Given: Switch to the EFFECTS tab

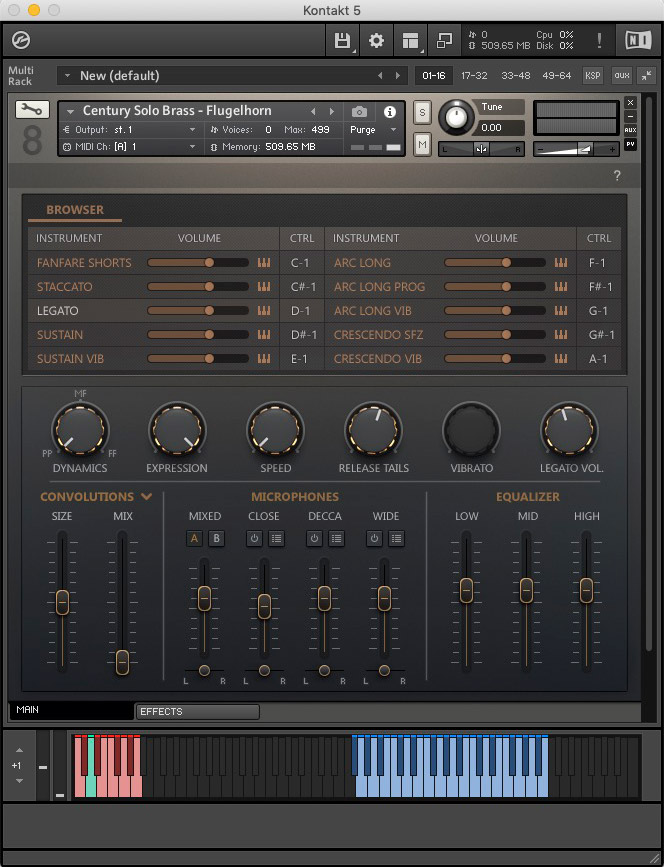Looking at the screenshot, I should click(197, 712).
